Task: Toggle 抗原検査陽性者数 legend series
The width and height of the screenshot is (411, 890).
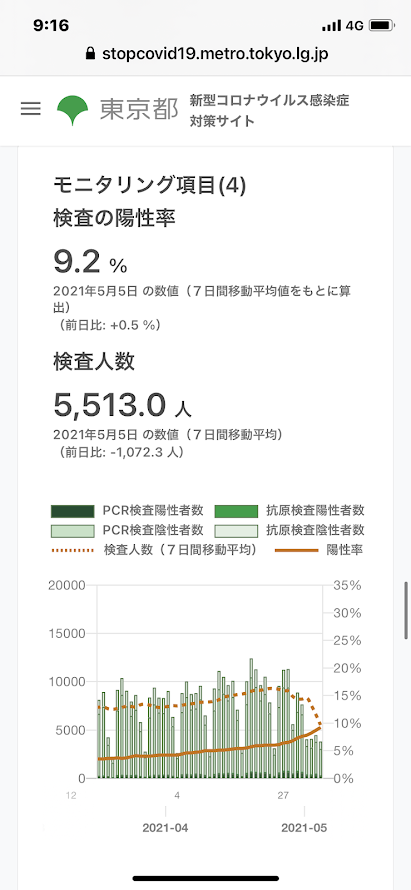Action: tap(290, 510)
